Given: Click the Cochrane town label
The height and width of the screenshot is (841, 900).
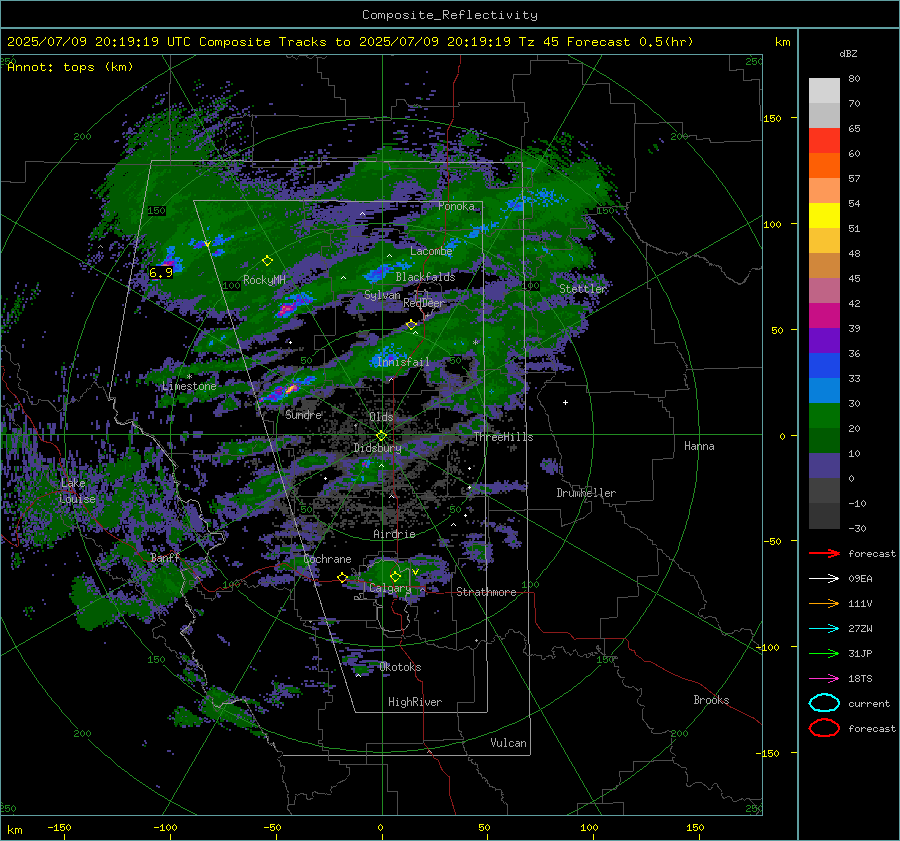Looking at the screenshot, I should click(327, 559).
